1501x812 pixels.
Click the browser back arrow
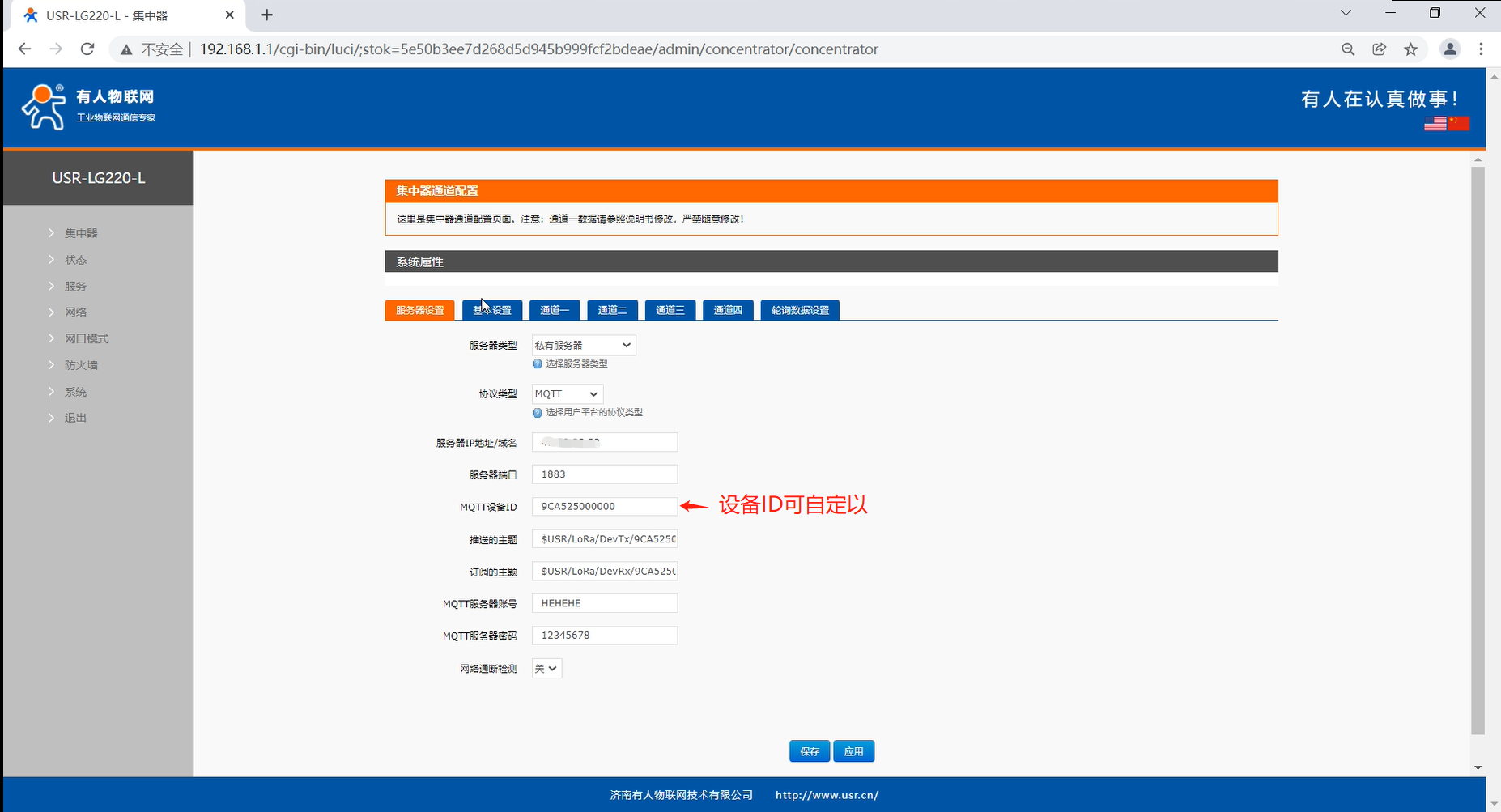[x=25, y=49]
